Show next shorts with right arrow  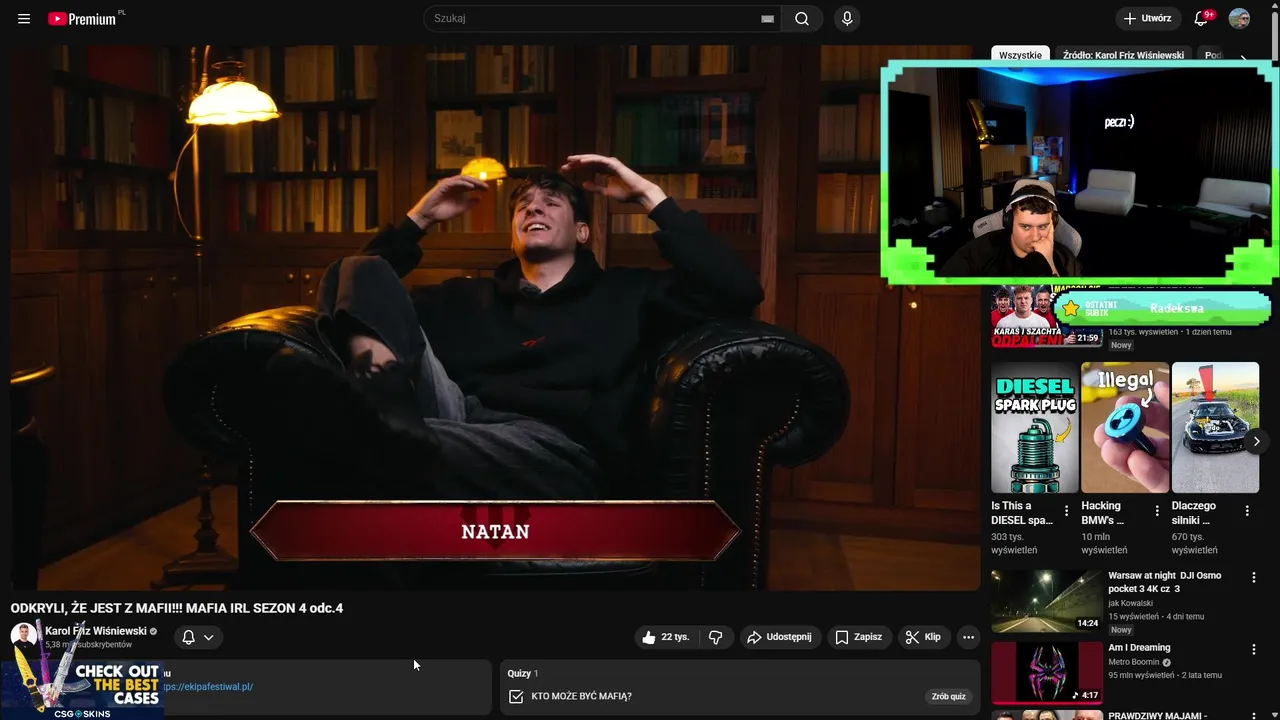click(1257, 441)
